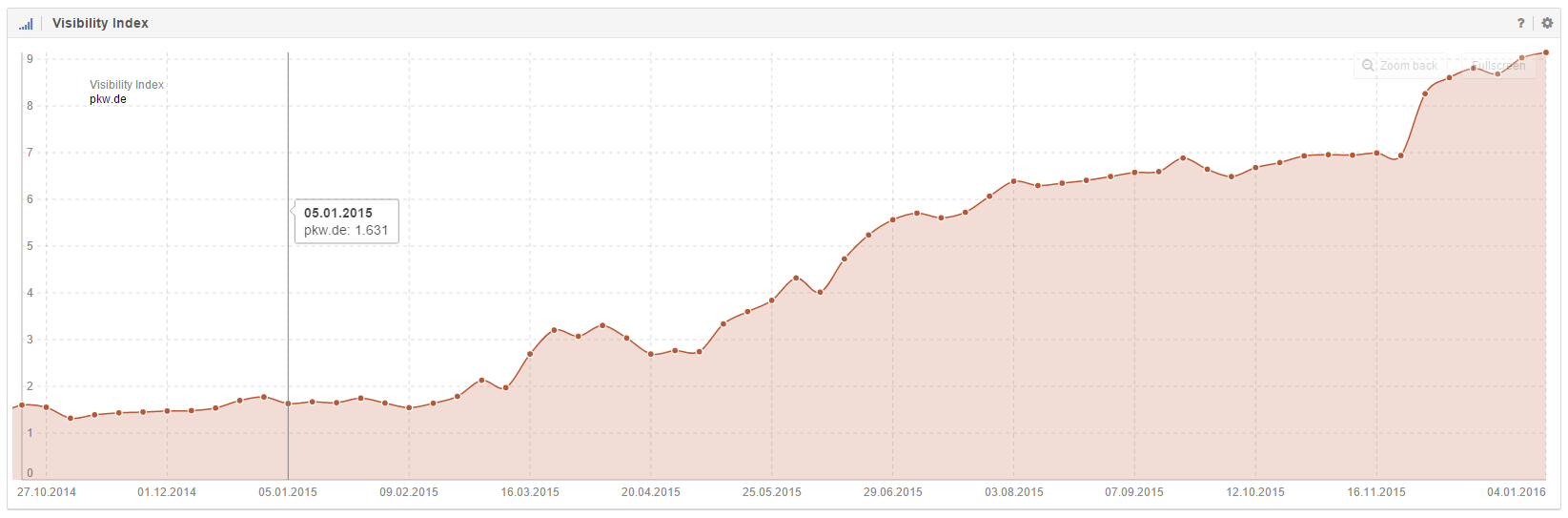The width and height of the screenshot is (1568, 518).
Task: Click the 09.02.2015 x-axis date label
Action: click(x=409, y=492)
